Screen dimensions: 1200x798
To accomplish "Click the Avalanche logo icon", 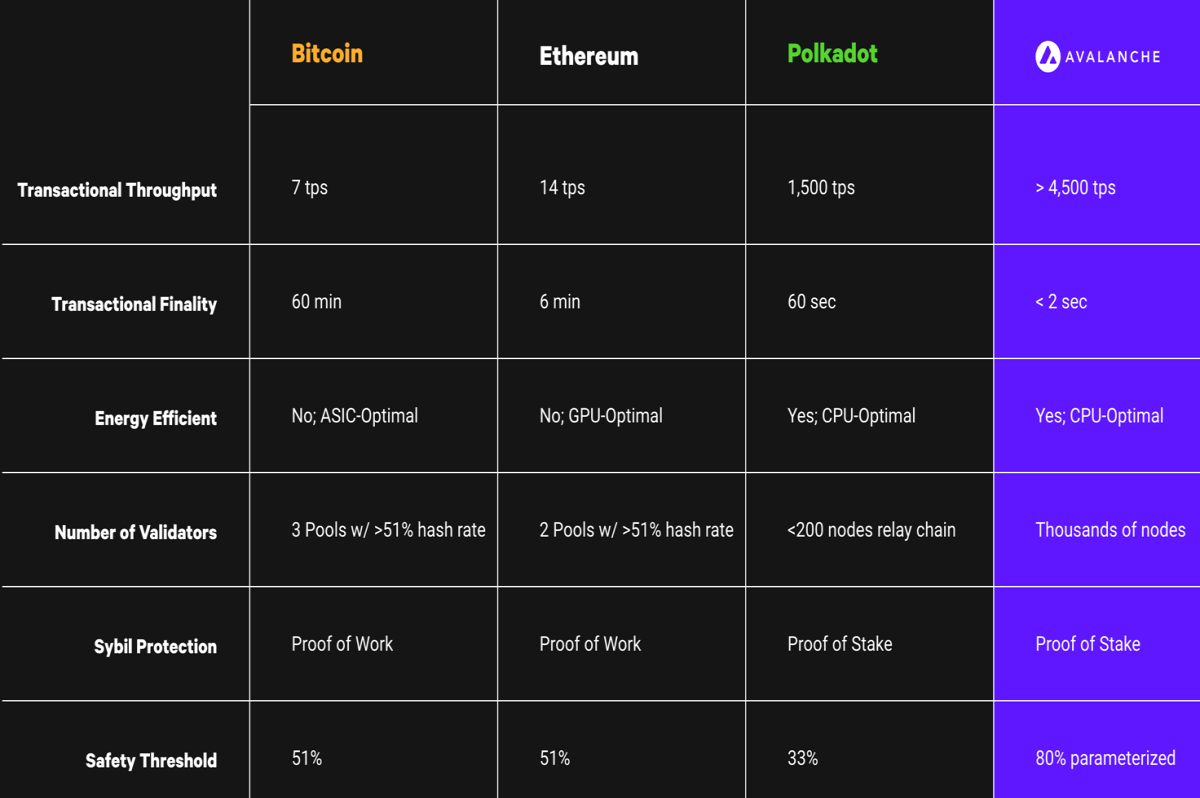I will coord(1047,56).
